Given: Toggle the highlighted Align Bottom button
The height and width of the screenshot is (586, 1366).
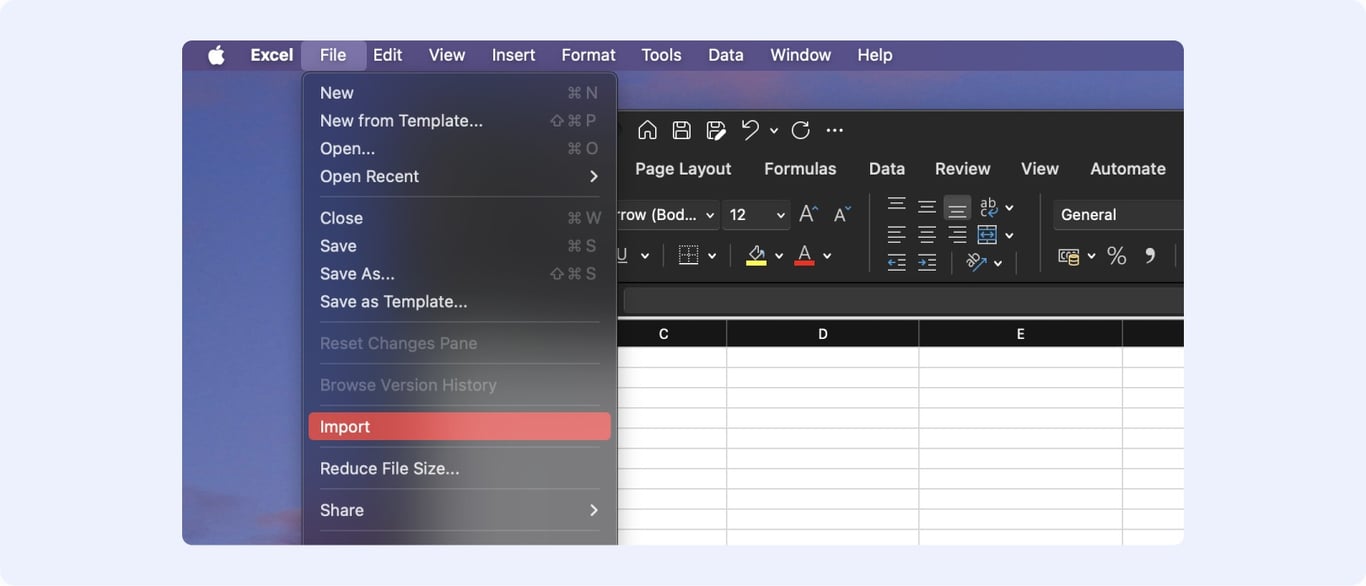Looking at the screenshot, I should (x=957, y=208).
